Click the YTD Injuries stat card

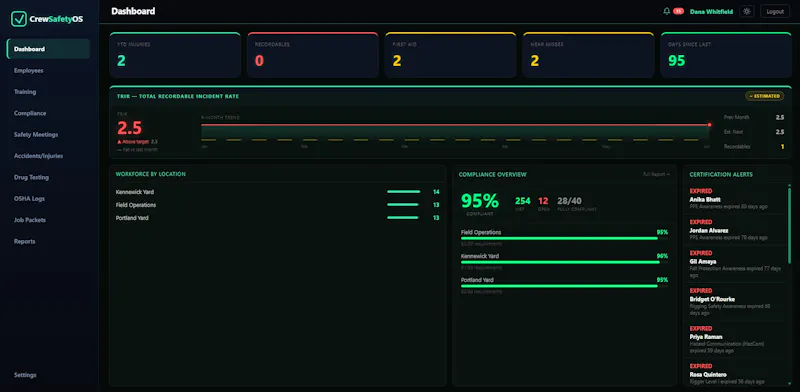[175, 55]
